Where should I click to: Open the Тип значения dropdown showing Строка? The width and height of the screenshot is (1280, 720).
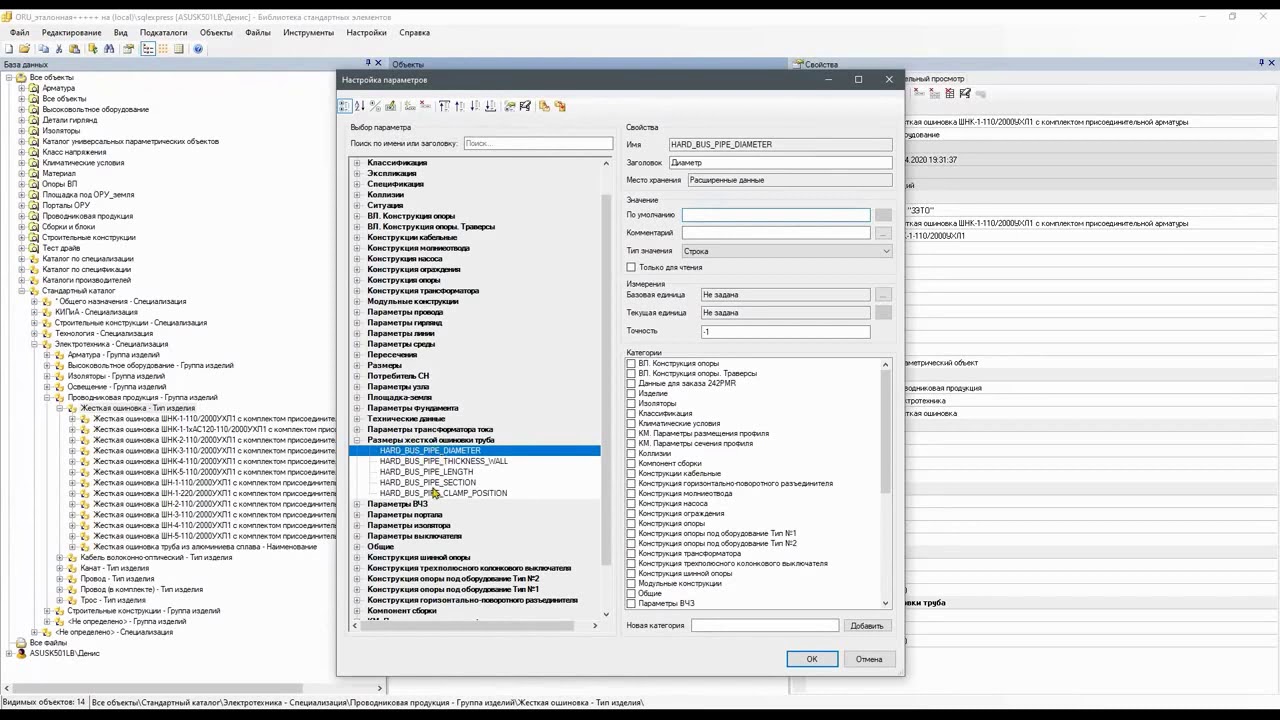pyautogui.click(x=787, y=251)
